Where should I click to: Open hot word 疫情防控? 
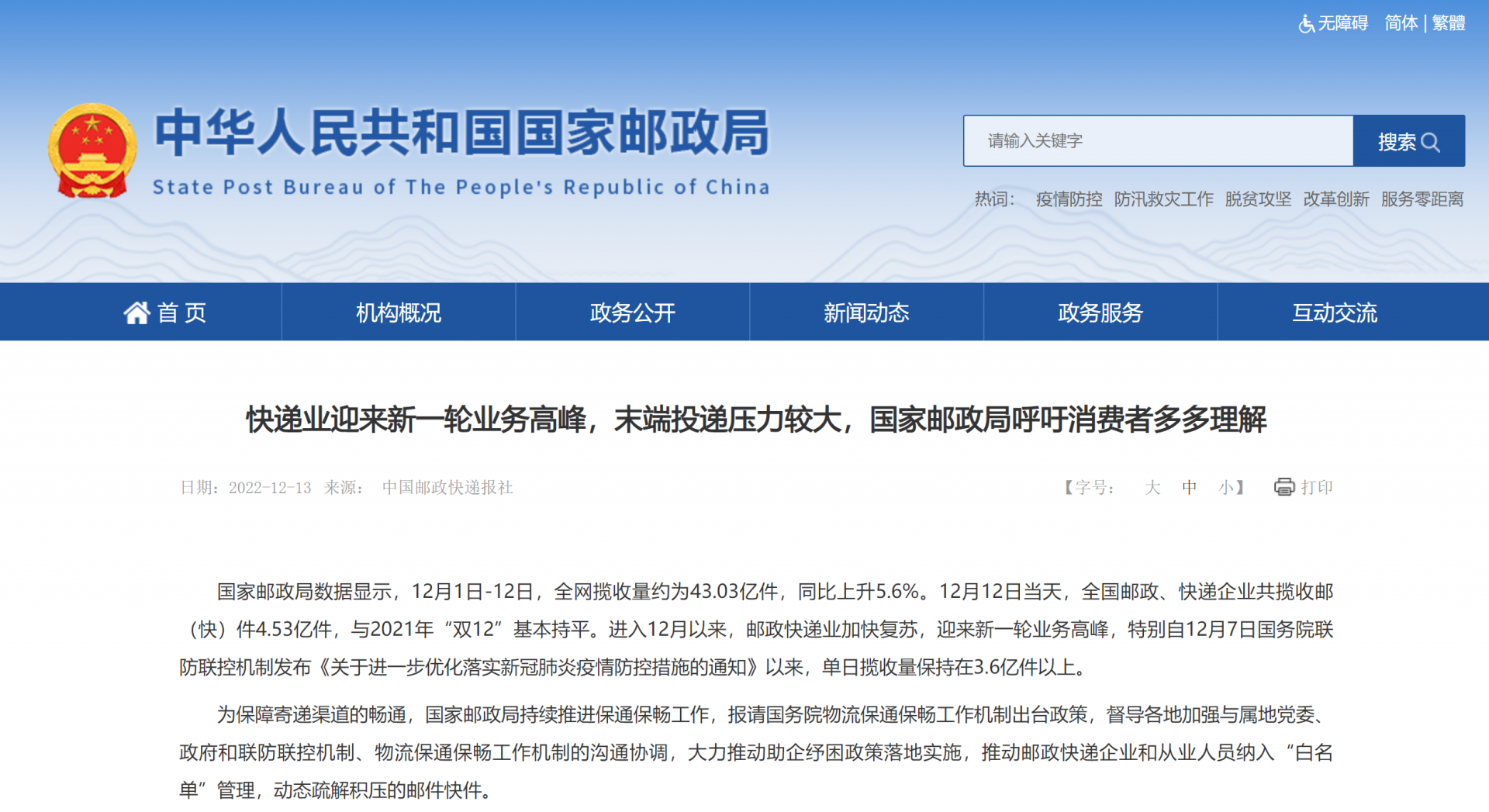click(x=1069, y=199)
